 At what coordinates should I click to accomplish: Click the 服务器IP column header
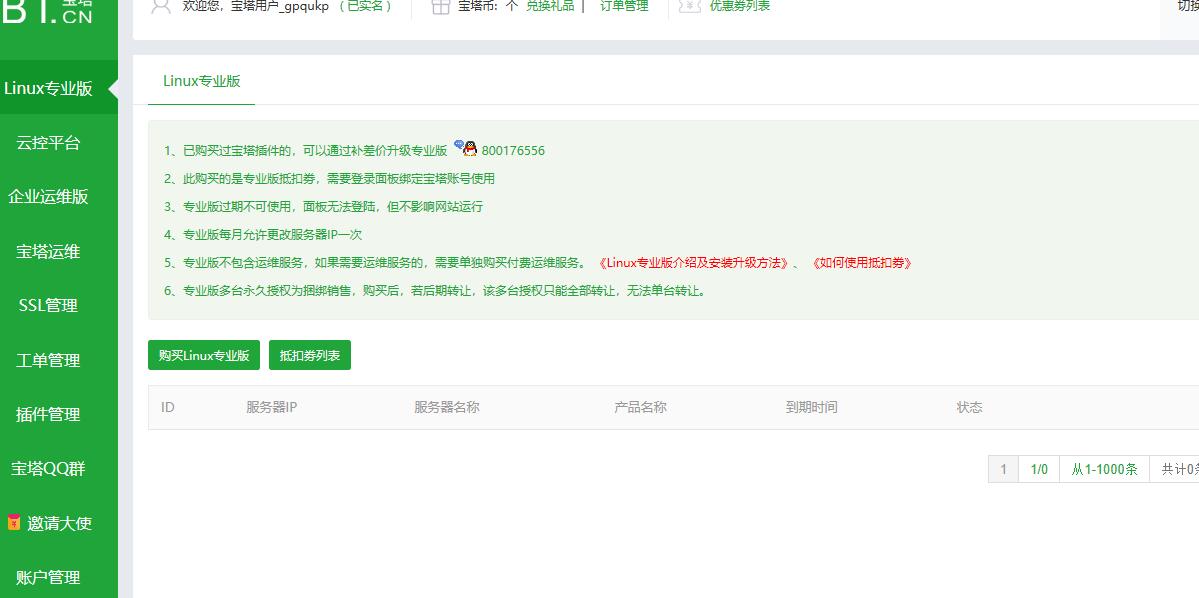click(x=271, y=407)
